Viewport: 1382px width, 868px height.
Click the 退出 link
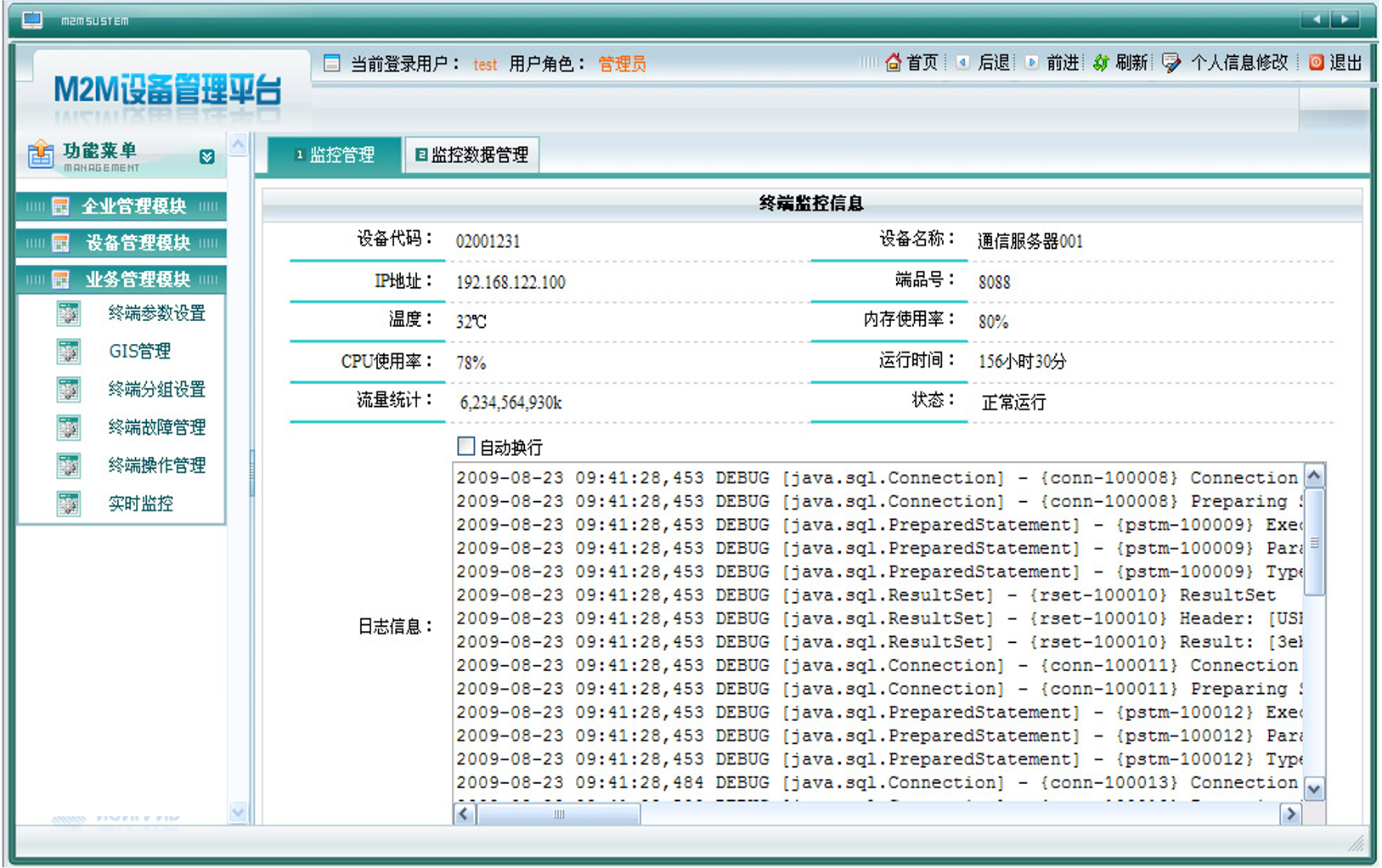(x=1345, y=63)
